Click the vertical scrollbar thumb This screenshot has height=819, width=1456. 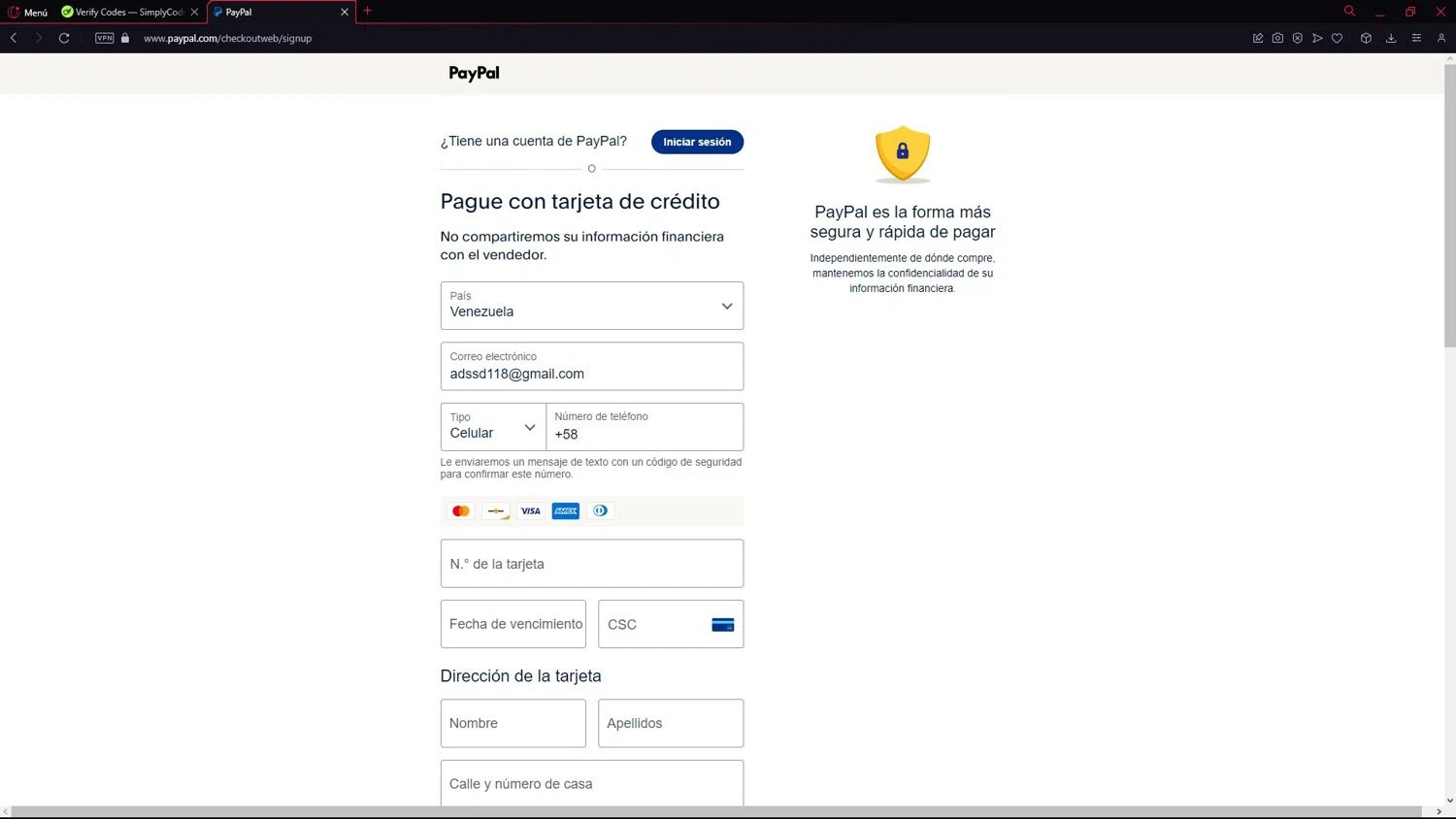coord(1450,204)
